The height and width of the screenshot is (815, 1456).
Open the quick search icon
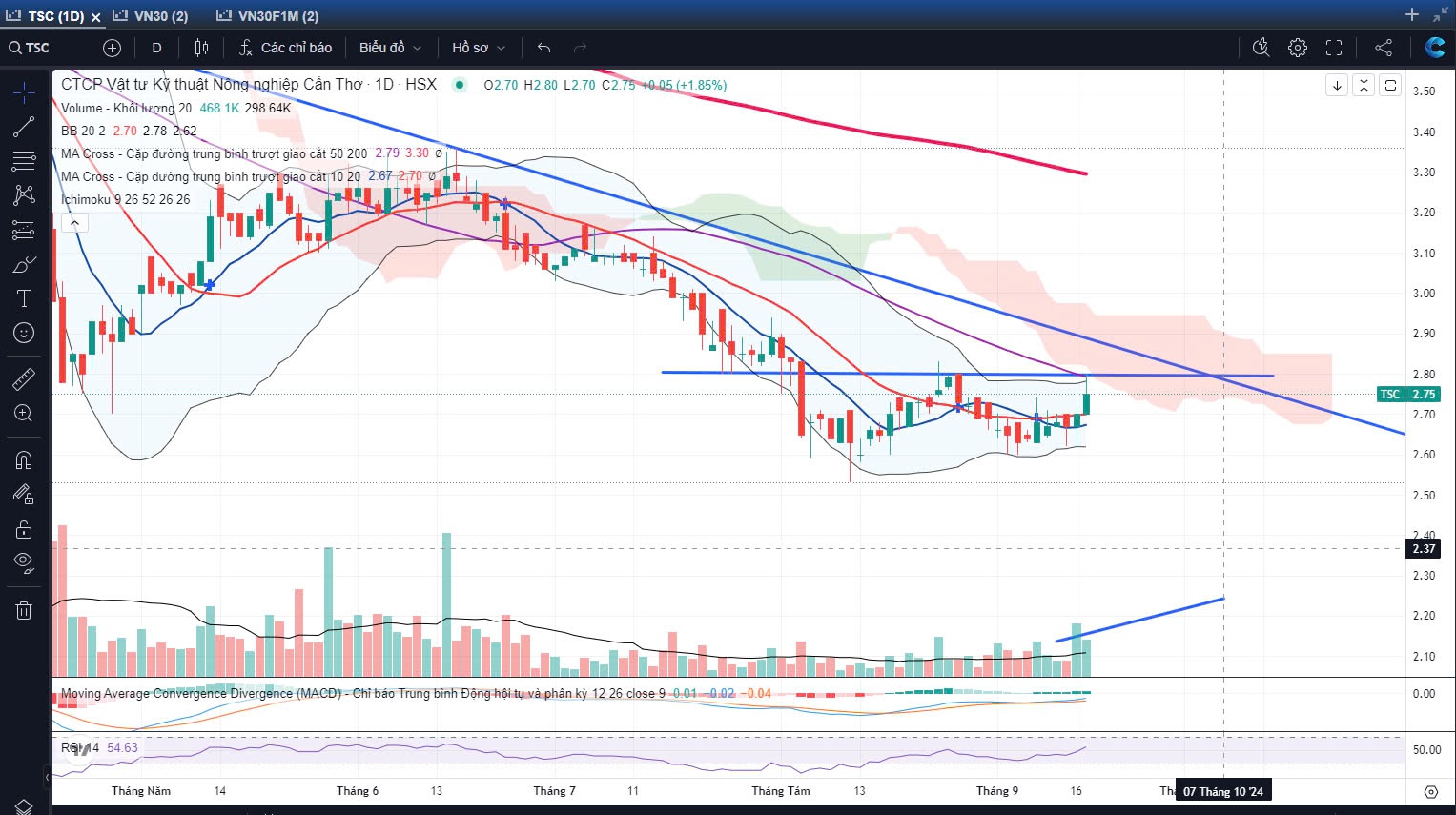coord(1261,48)
